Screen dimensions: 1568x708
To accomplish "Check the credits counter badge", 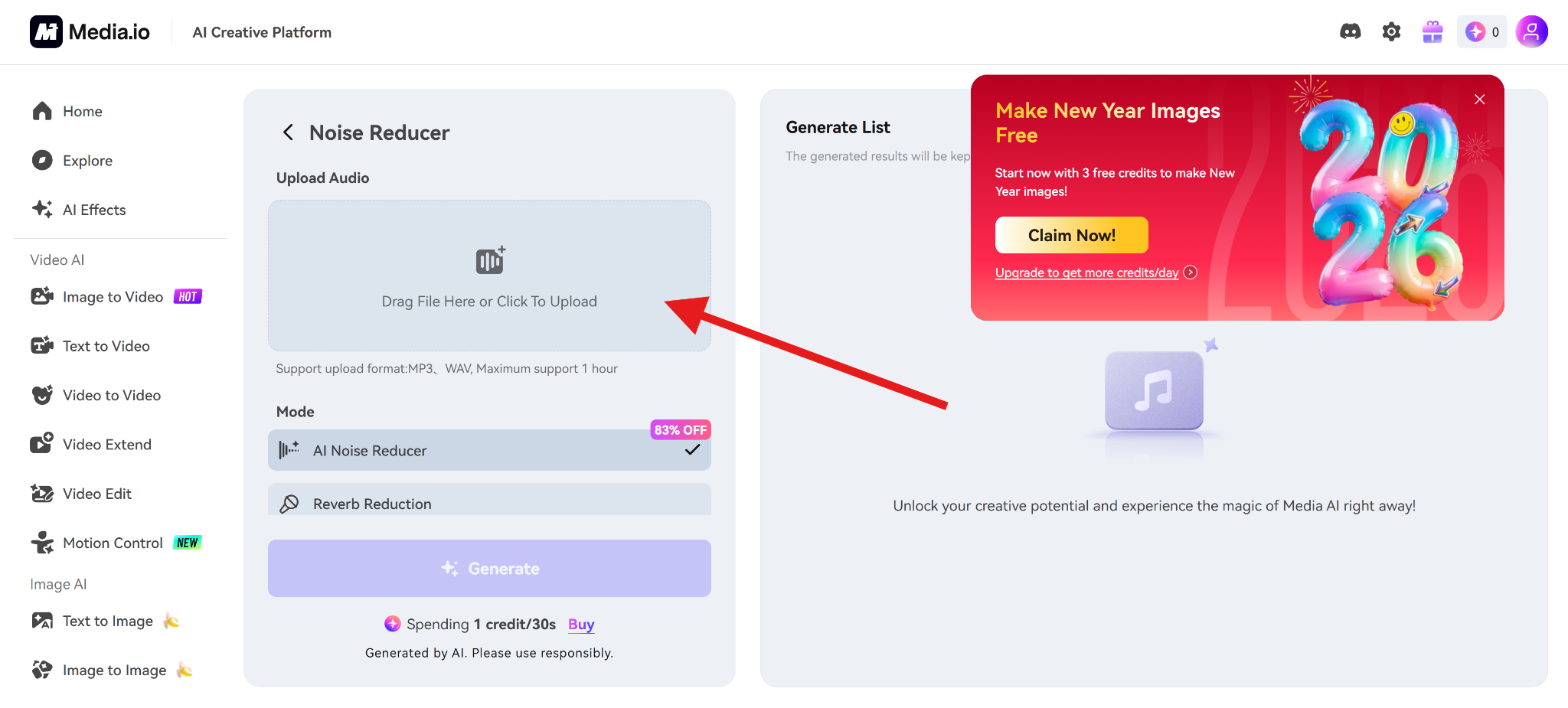I will point(1481,31).
